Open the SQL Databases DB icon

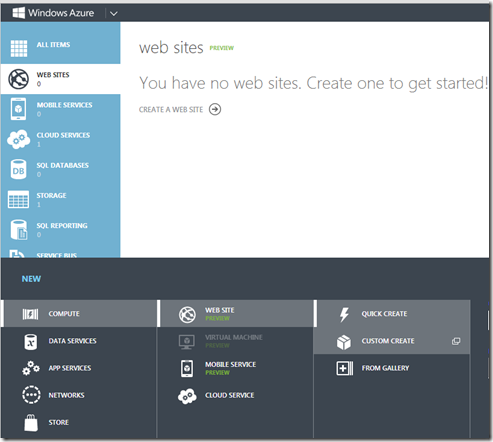pyautogui.click(x=18, y=169)
